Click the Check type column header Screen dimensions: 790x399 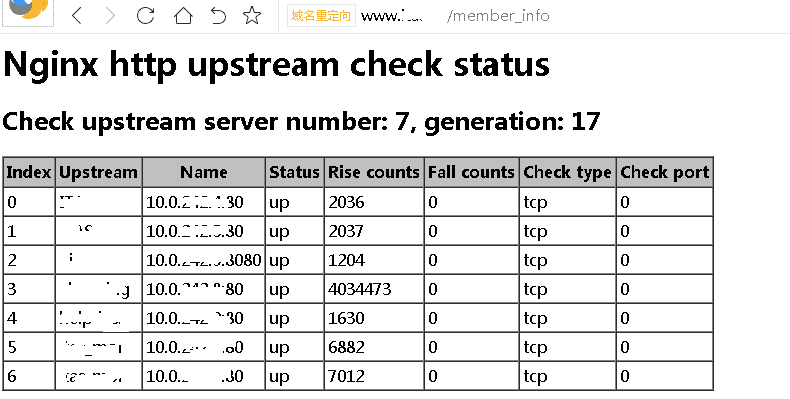point(567,172)
